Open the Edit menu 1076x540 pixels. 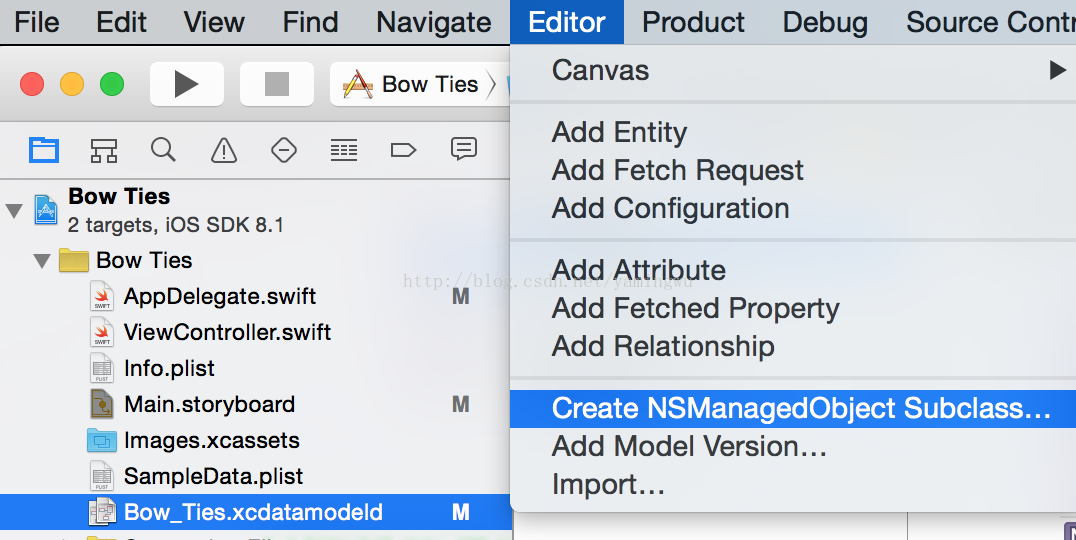[x=121, y=22]
